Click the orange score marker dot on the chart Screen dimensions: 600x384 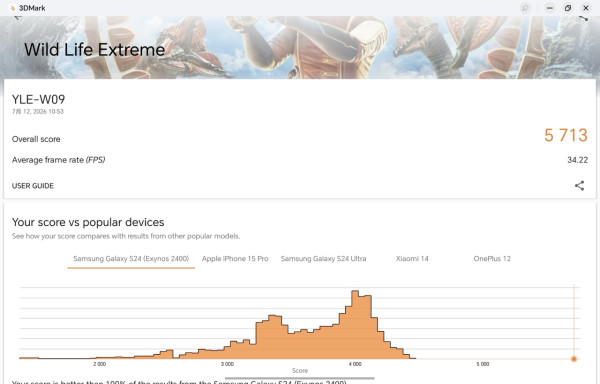(x=574, y=359)
